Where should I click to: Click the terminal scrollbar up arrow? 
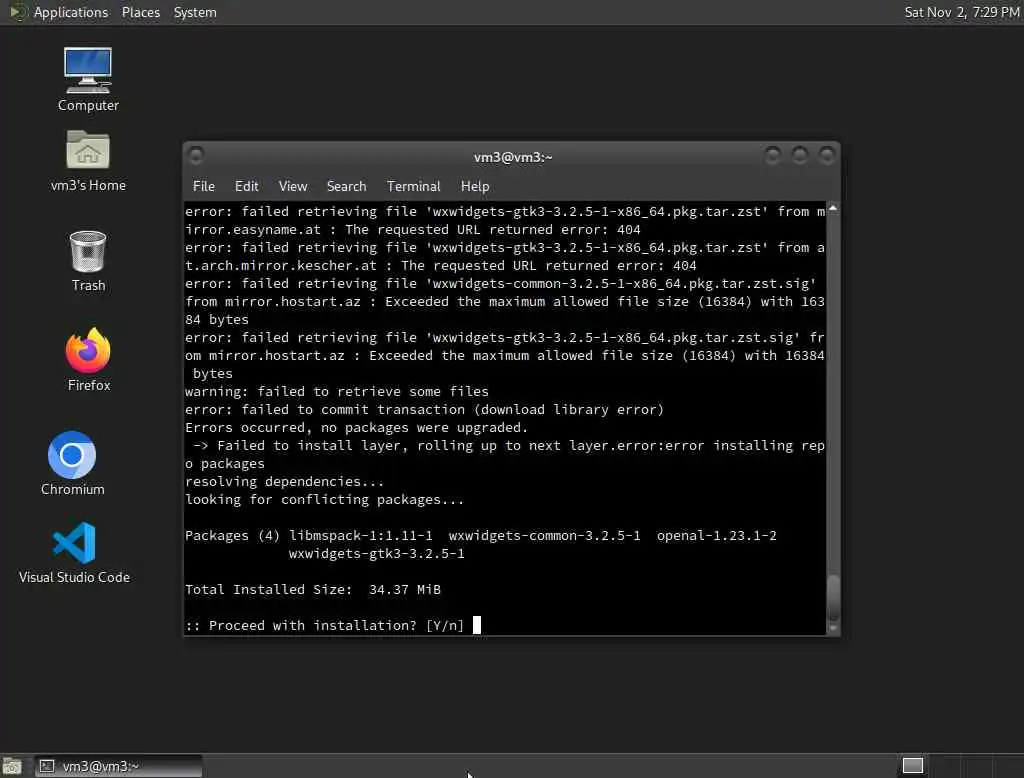tap(833, 208)
